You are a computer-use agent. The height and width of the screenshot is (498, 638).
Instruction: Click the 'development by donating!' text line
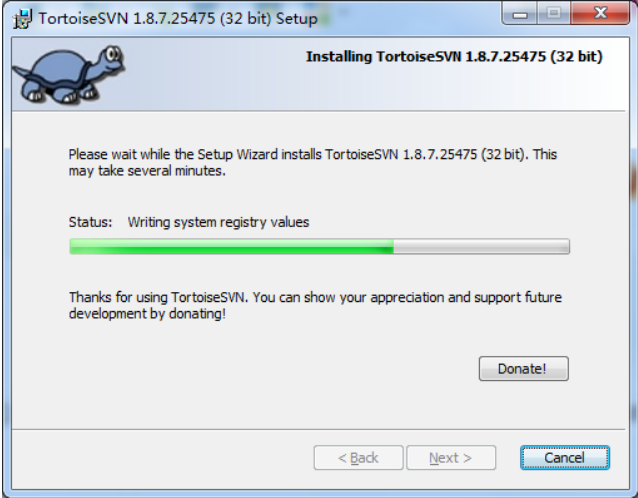point(147,314)
